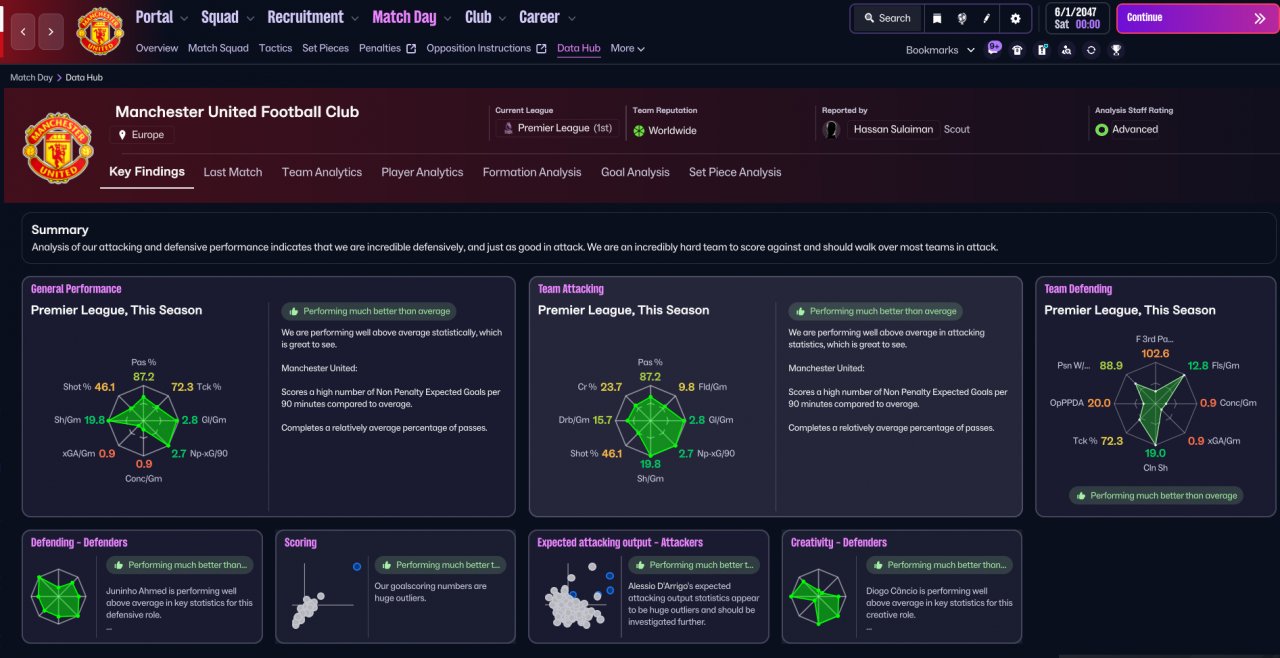Screen dimensions: 1280x658
Task: Click thumbs-up icon in Scoring card
Action: [x=387, y=565]
